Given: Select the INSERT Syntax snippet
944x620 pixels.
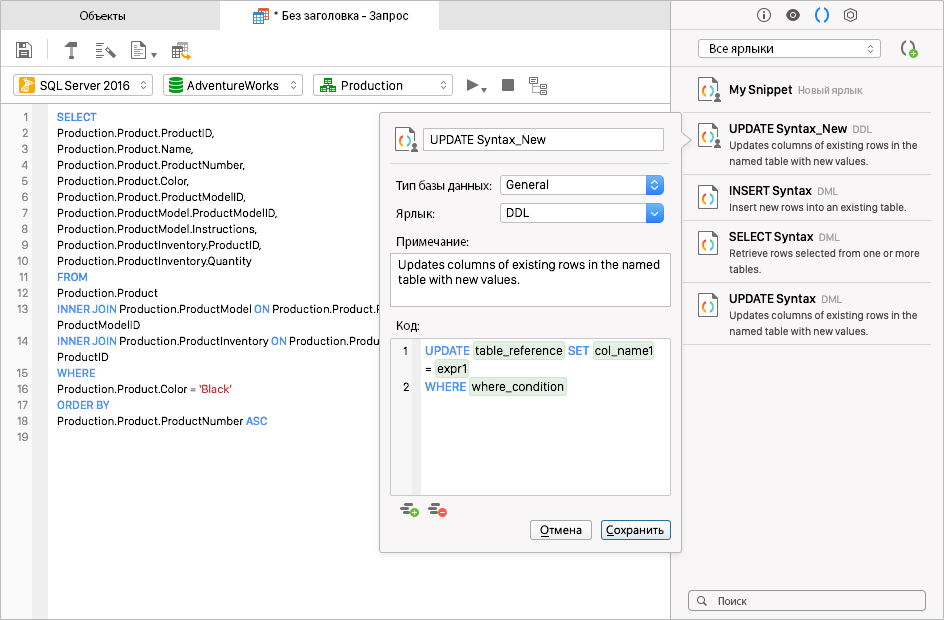Looking at the screenshot, I should pos(807,198).
